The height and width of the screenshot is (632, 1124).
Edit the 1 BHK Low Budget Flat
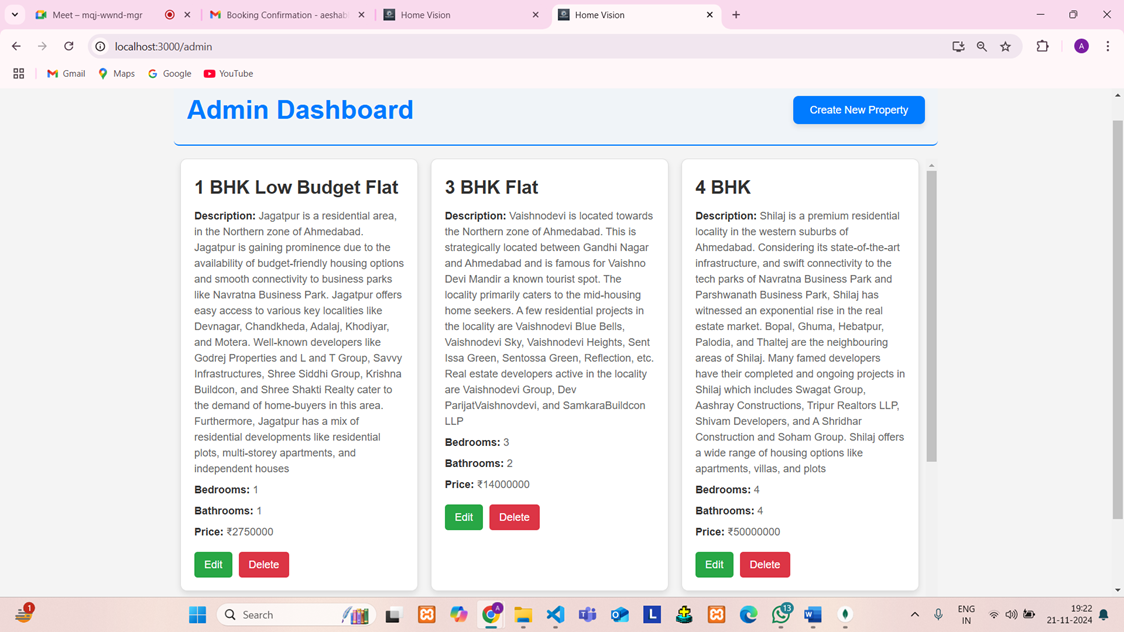pos(213,564)
